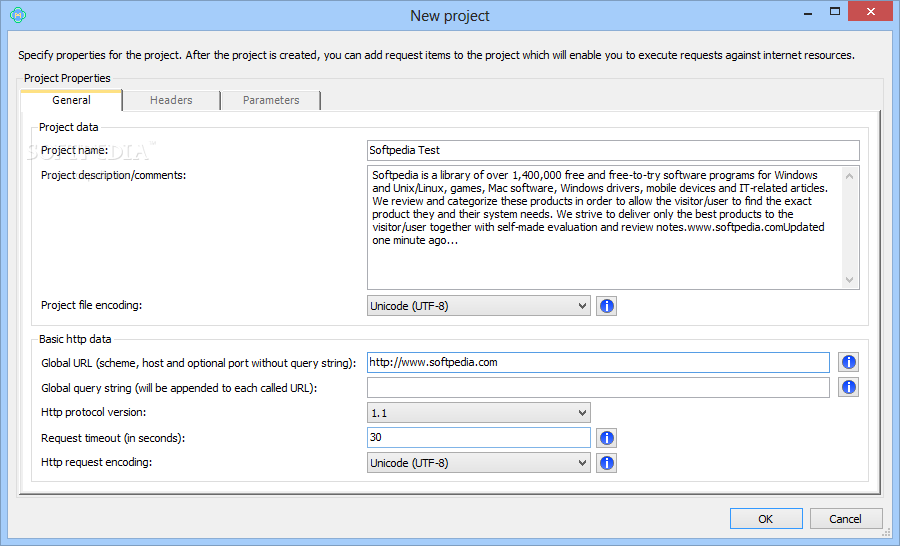
Task: Maximize the New project window
Action: pos(835,12)
